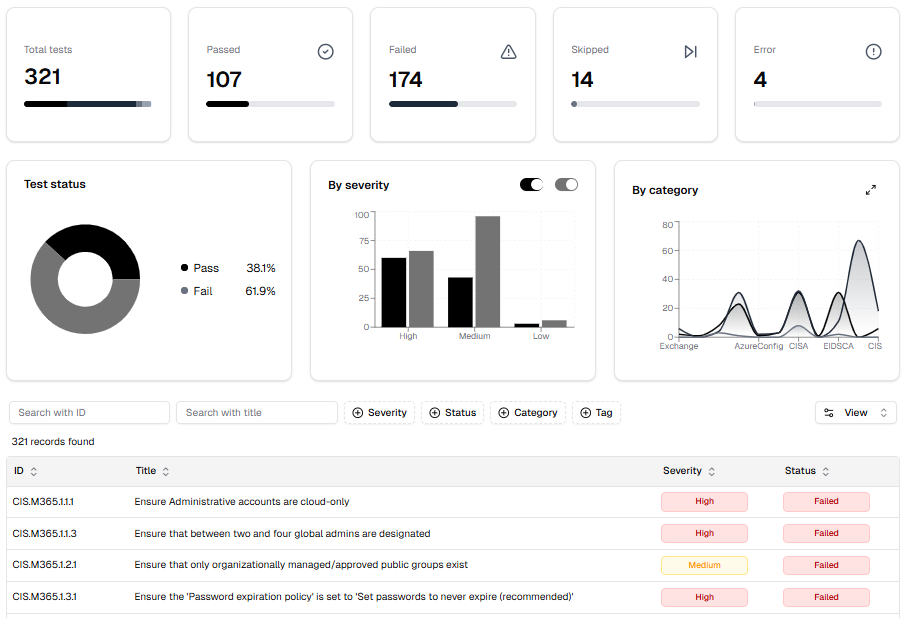
Task: Open the View dropdown
Action: click(x=855, y=413)
